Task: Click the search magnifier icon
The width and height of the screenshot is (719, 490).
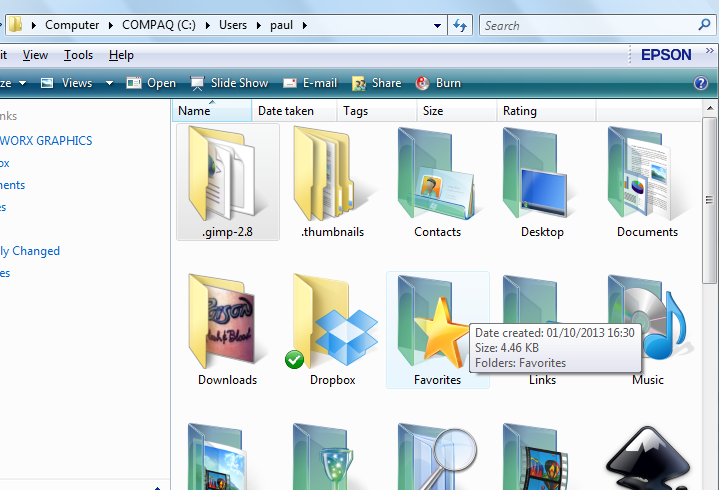Action: [704, 24]
